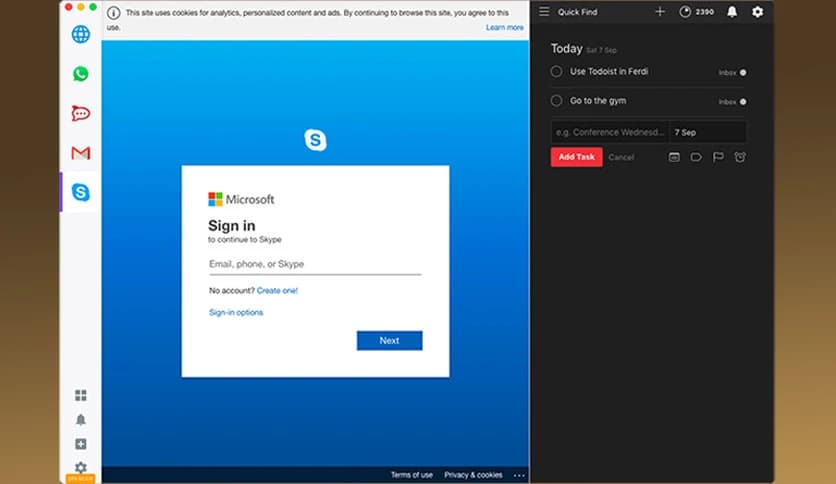The width and height of the screenshot is (836, 484).
Task: Click the Next button
Action: 389,341
